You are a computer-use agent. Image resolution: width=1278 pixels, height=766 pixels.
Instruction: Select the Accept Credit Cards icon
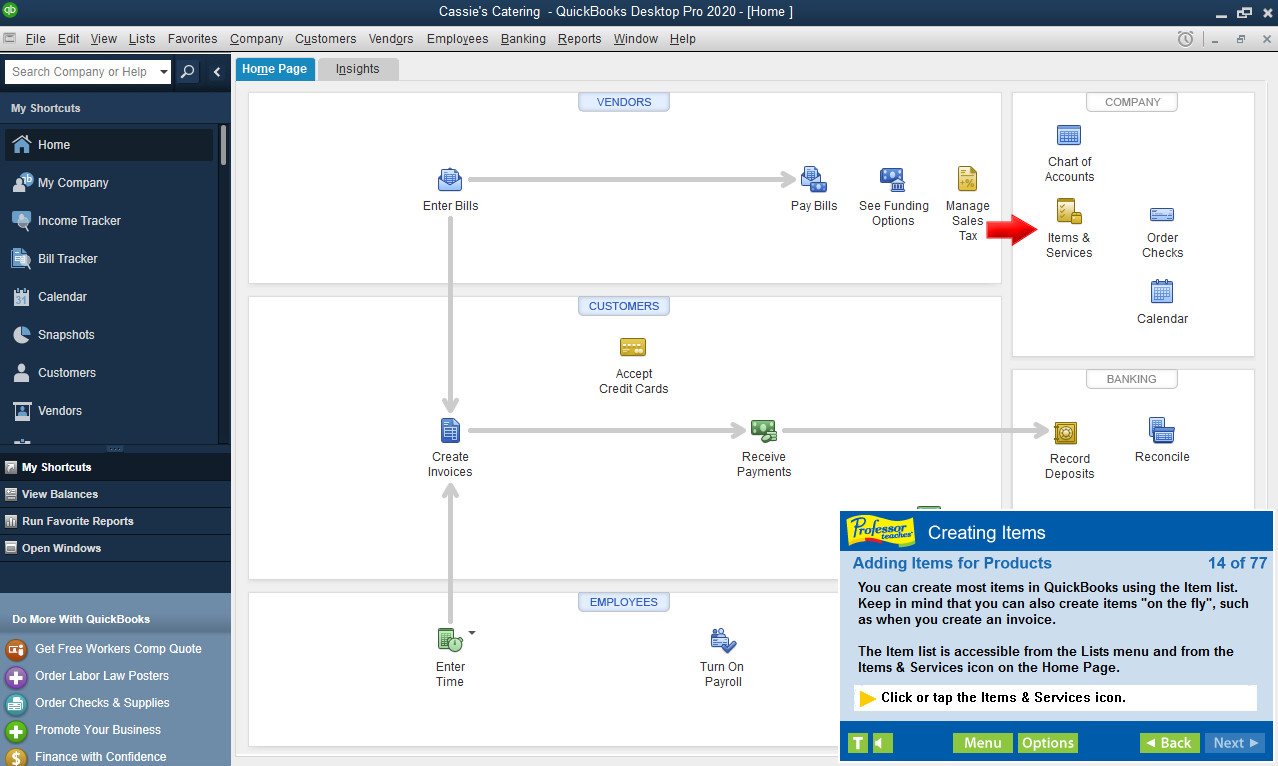coord(633,348)
